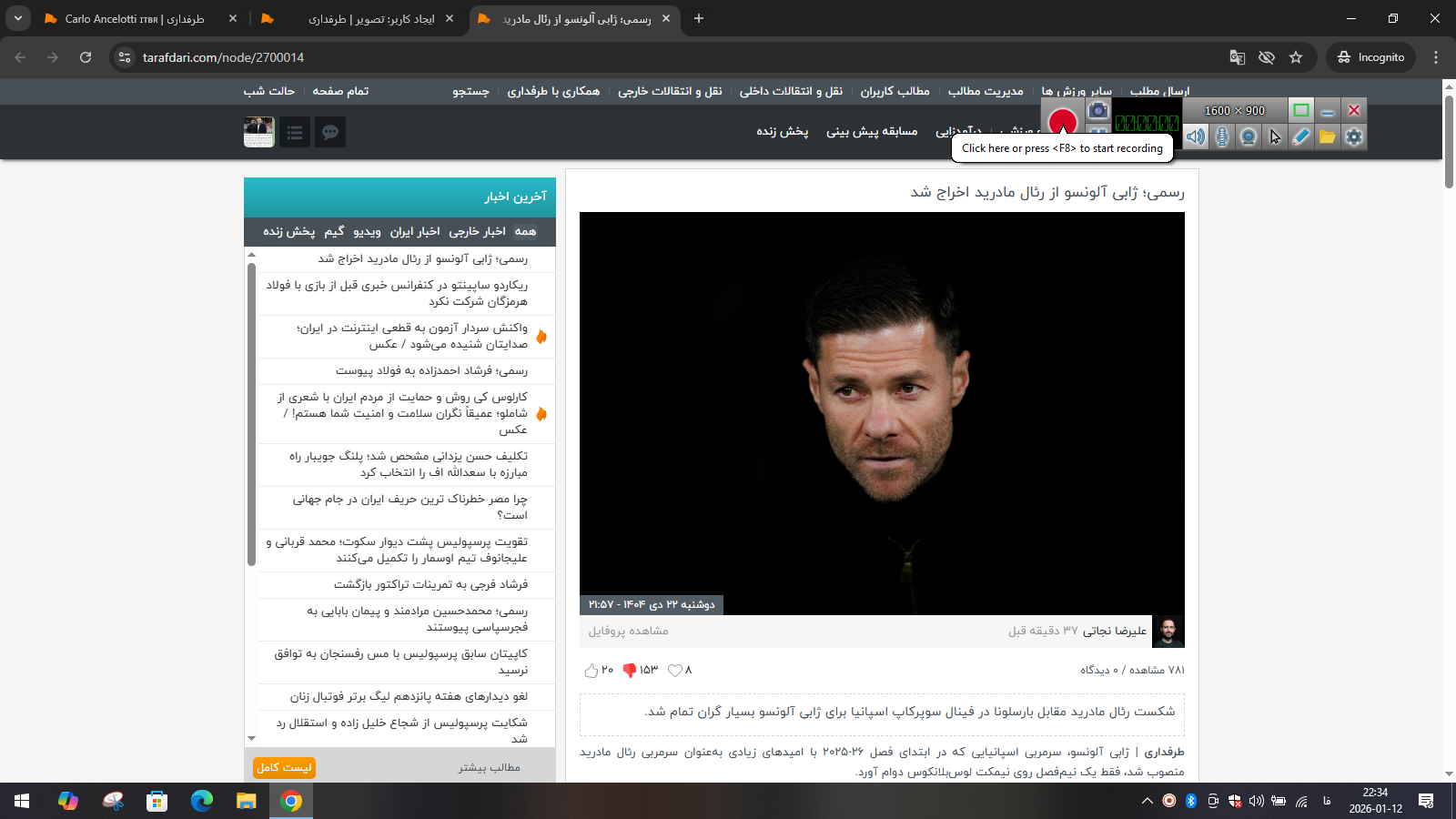Select the اخبار خارجی news tab

click(x=477, y=232)
